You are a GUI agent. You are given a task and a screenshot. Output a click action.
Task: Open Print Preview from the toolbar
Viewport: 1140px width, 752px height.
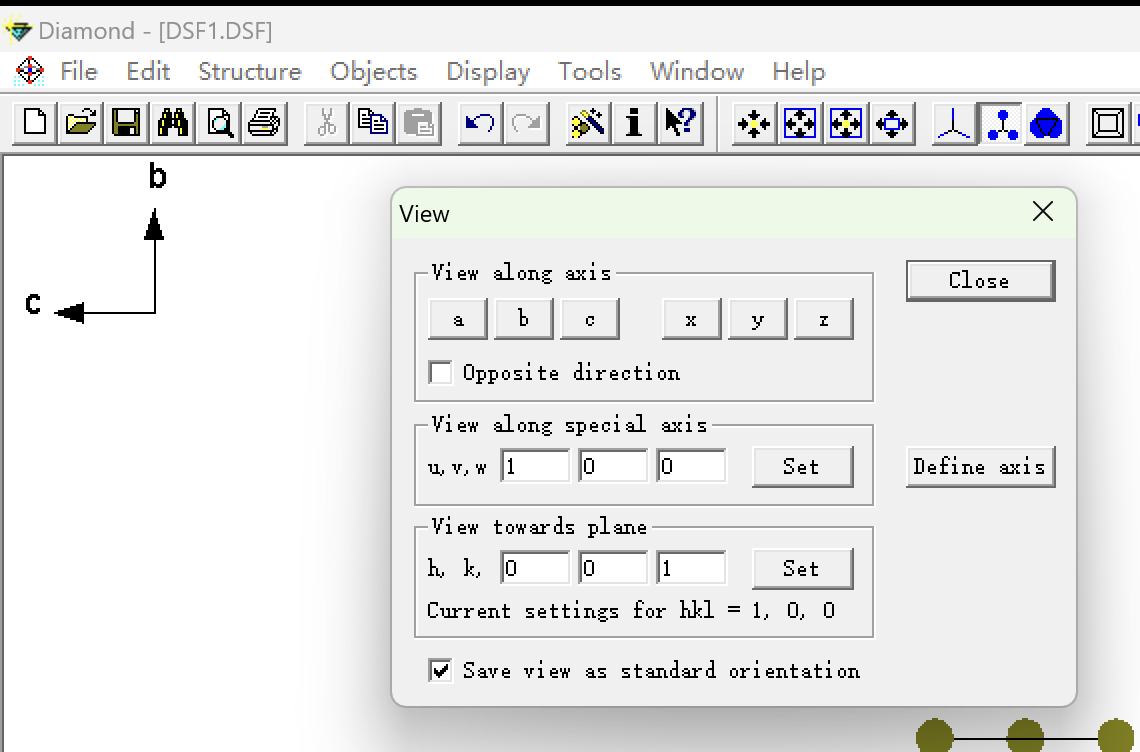(219, 123)
